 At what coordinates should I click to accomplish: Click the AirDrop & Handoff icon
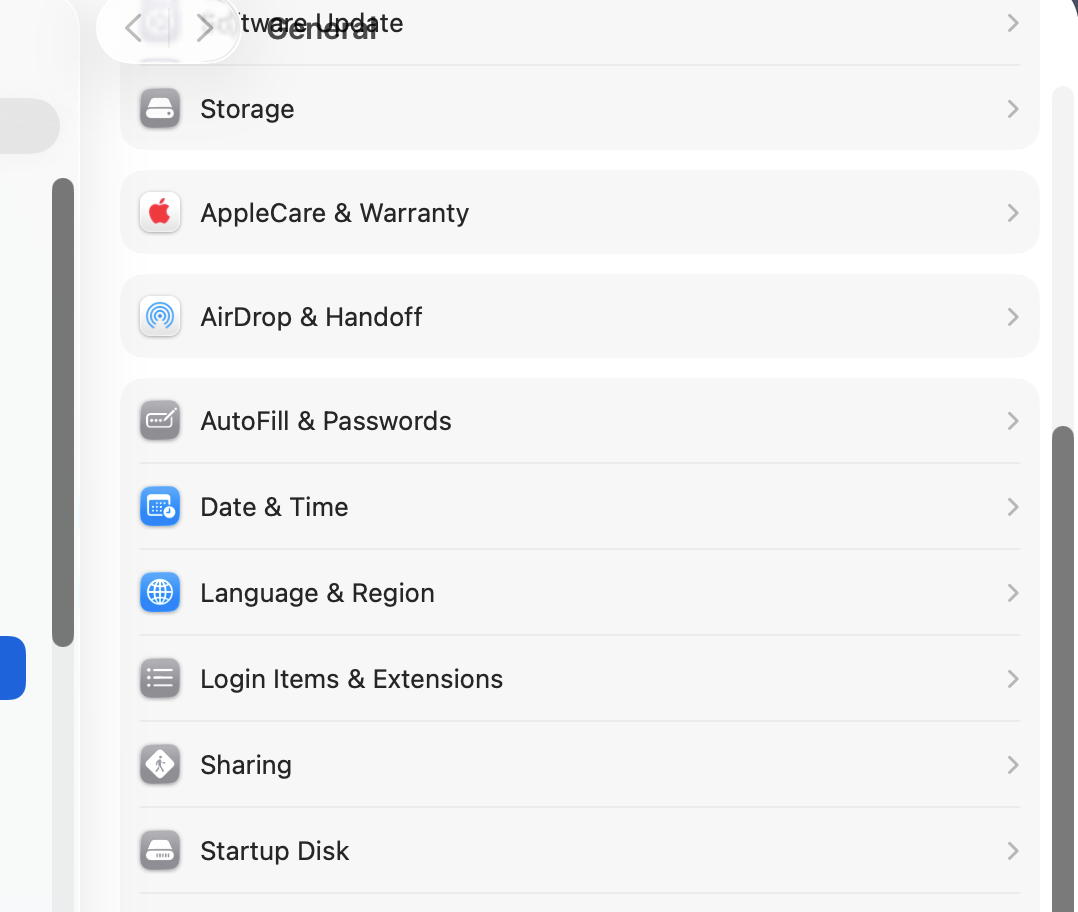(160, 317)
